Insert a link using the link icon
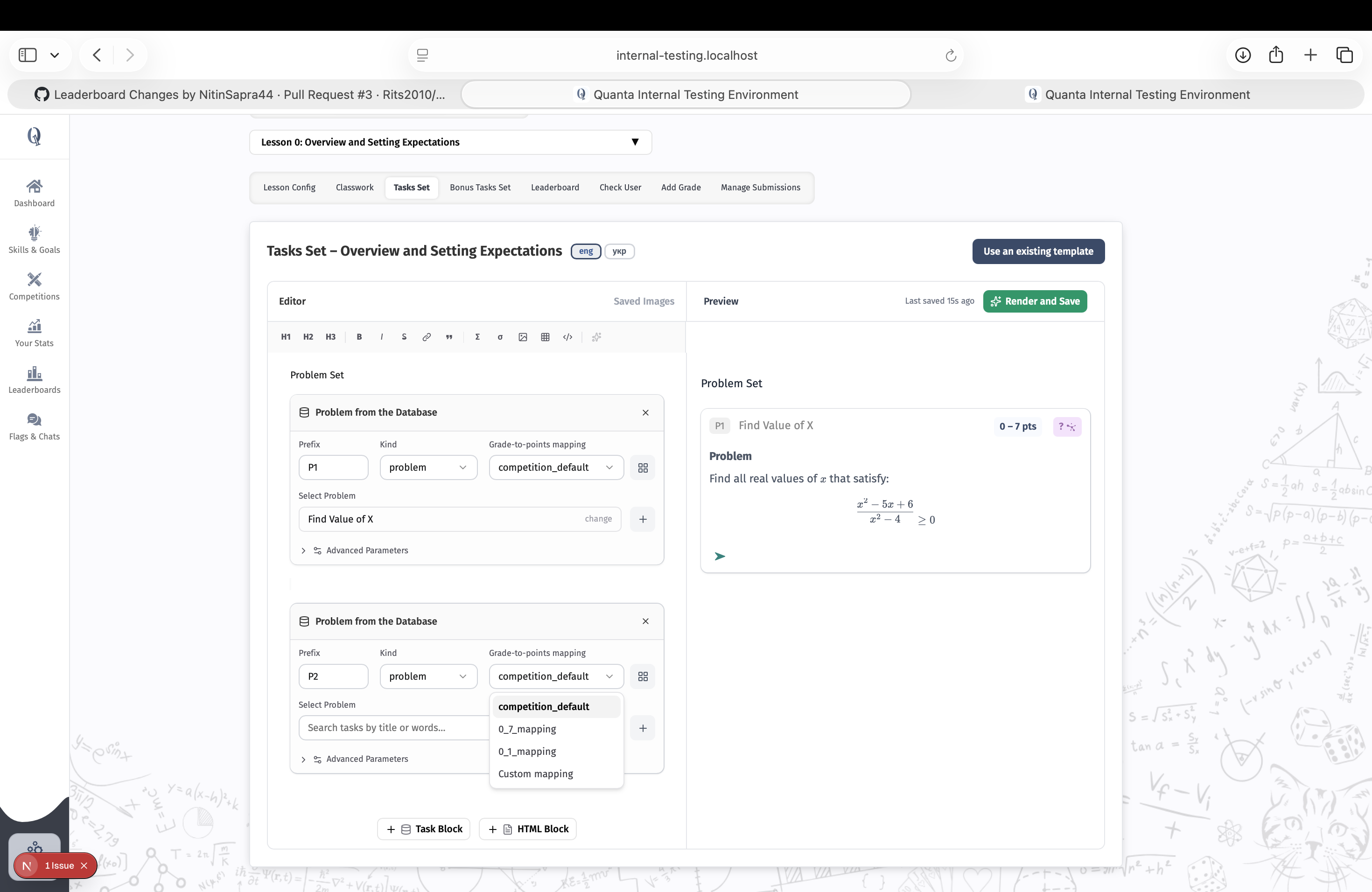Image resolution: width=1372 pixels, height=892 pixels. (x=427, y=337)
